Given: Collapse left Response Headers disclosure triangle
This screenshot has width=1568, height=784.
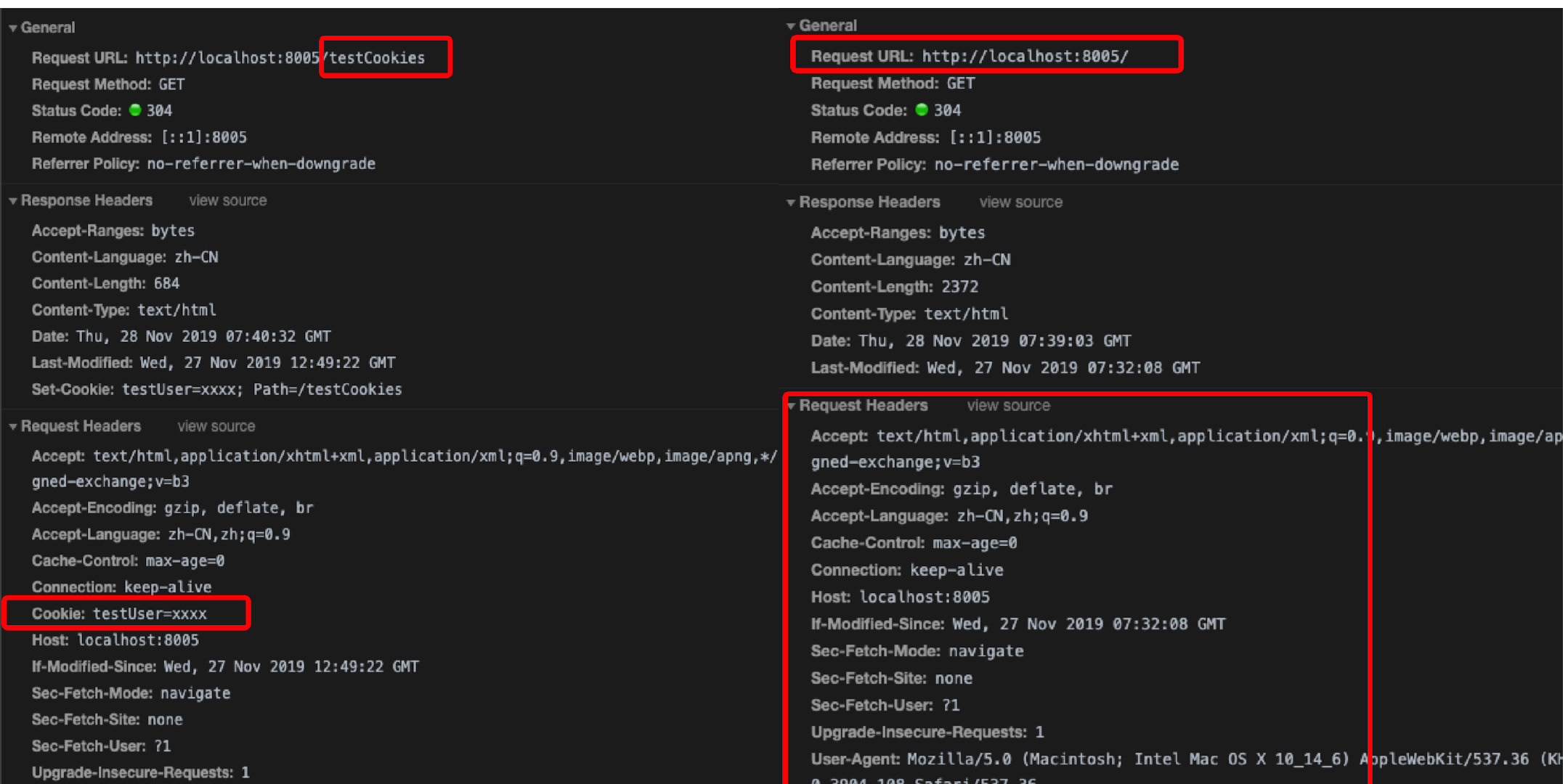Looking at the screenshot, I should [13, 201].
